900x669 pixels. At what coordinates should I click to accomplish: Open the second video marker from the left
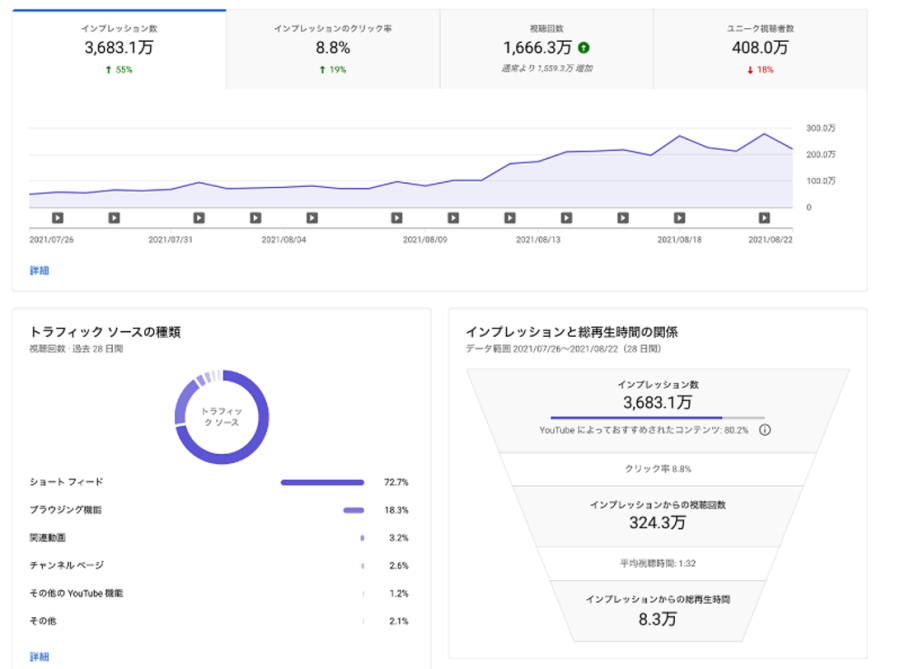(114, 217)
